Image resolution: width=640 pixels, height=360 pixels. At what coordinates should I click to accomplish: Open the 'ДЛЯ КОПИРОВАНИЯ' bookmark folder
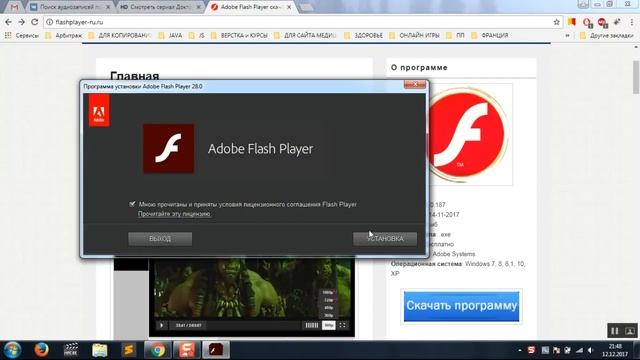coord(120,36)
